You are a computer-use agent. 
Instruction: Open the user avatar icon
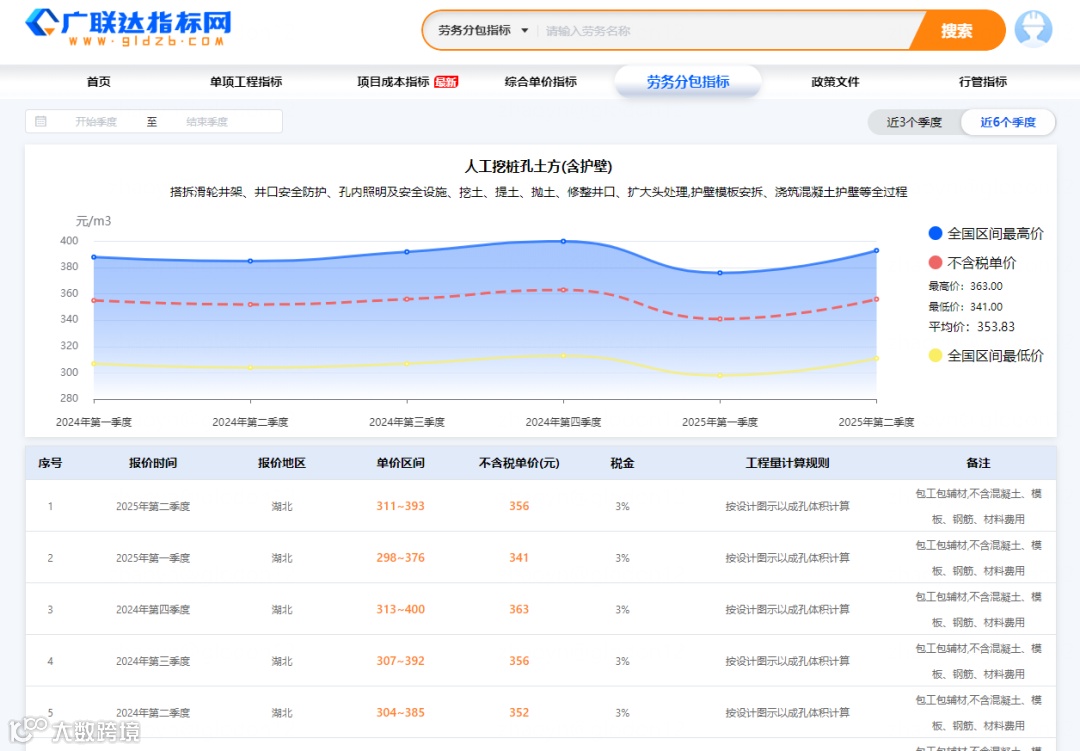click(x=1033, y=30)
